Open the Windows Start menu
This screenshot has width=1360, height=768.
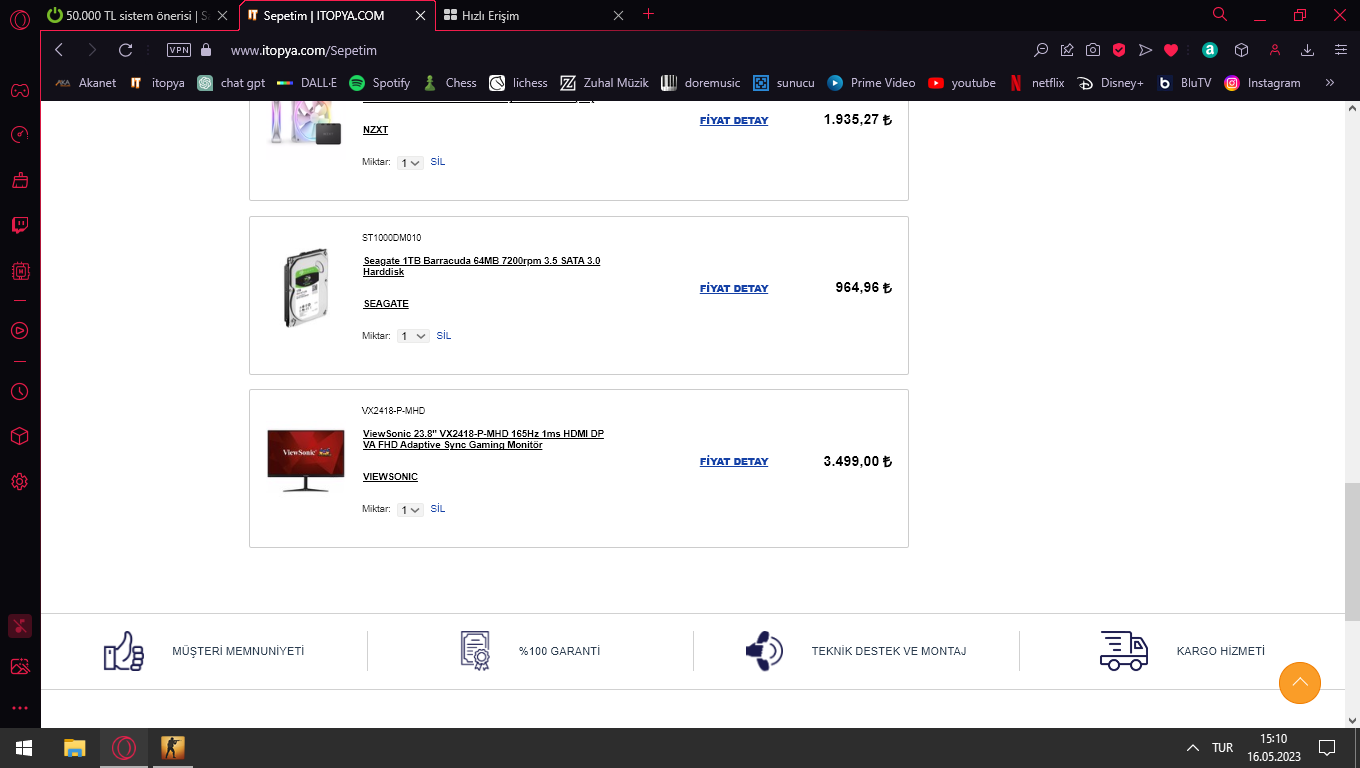coord(23,748)
